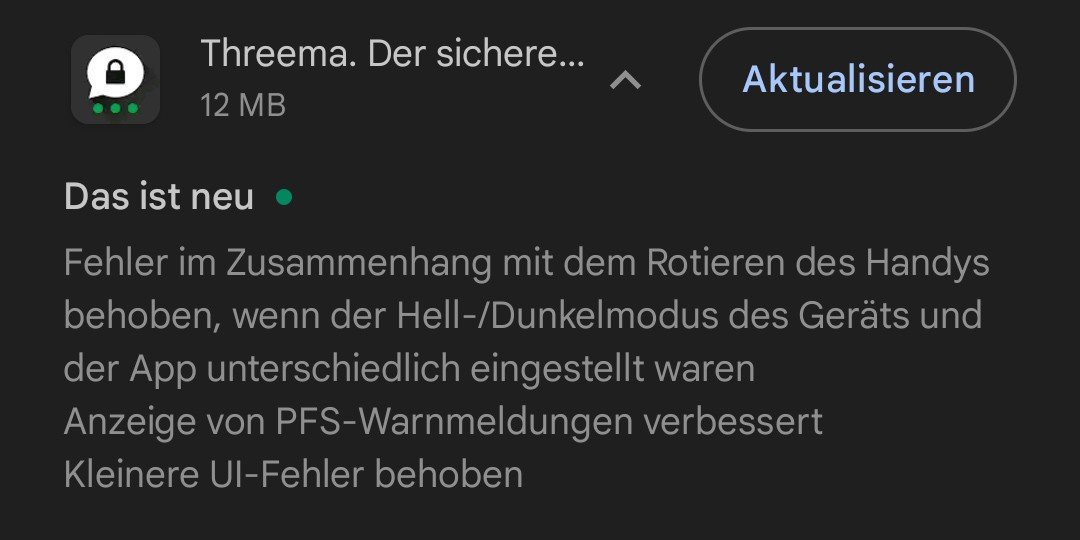Screen dimensions: 1080x540
Task: Select the PFS-Warnmeldungen term in the changelog
Action: coord(454,422)
